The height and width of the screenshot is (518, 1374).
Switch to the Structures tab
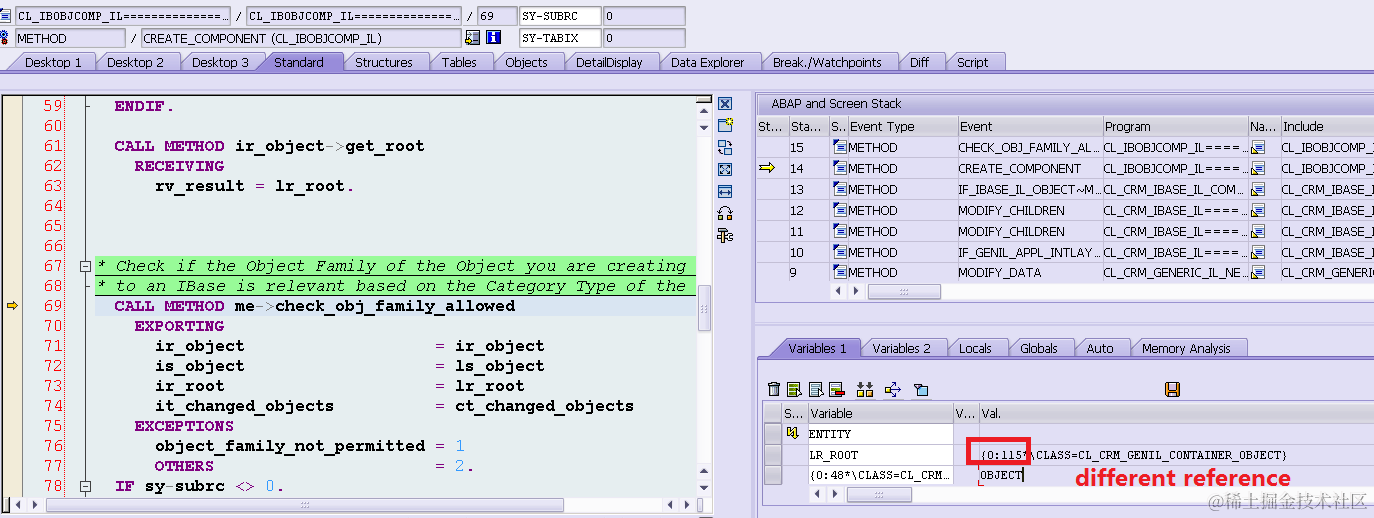click(x=384, y=62)
